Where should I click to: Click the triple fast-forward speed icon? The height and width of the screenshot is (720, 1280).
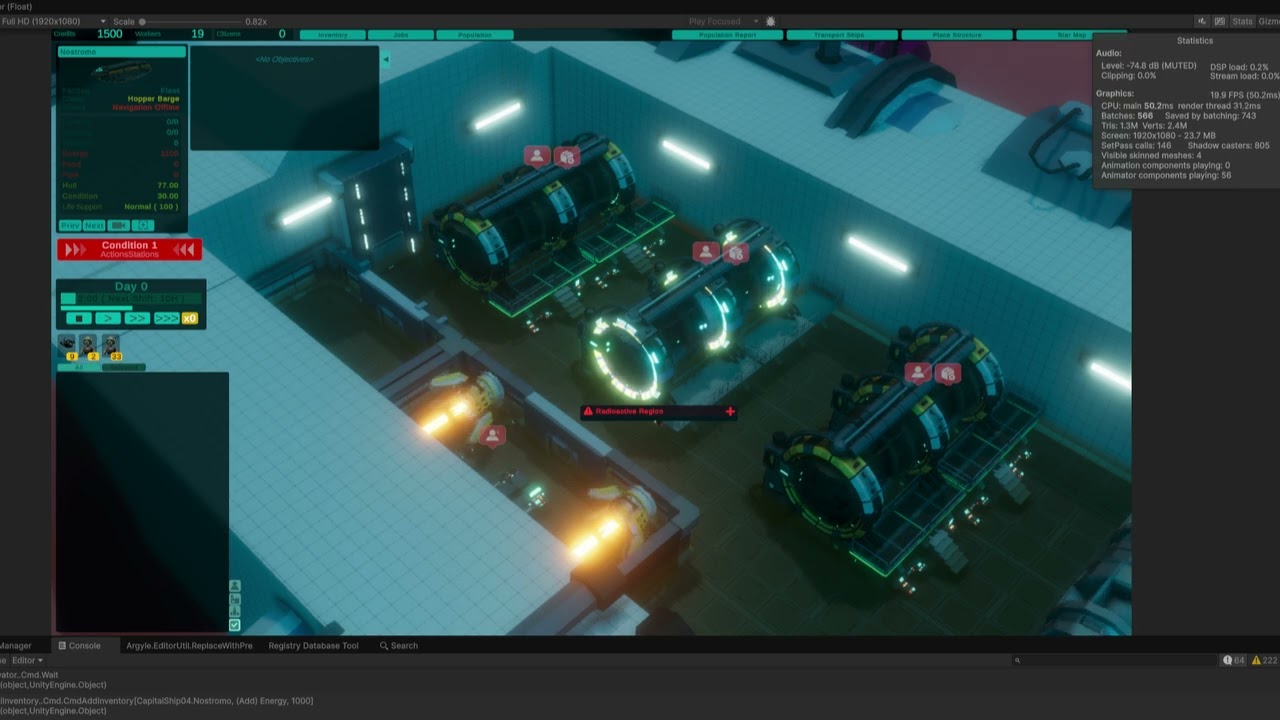pos(165,318)
